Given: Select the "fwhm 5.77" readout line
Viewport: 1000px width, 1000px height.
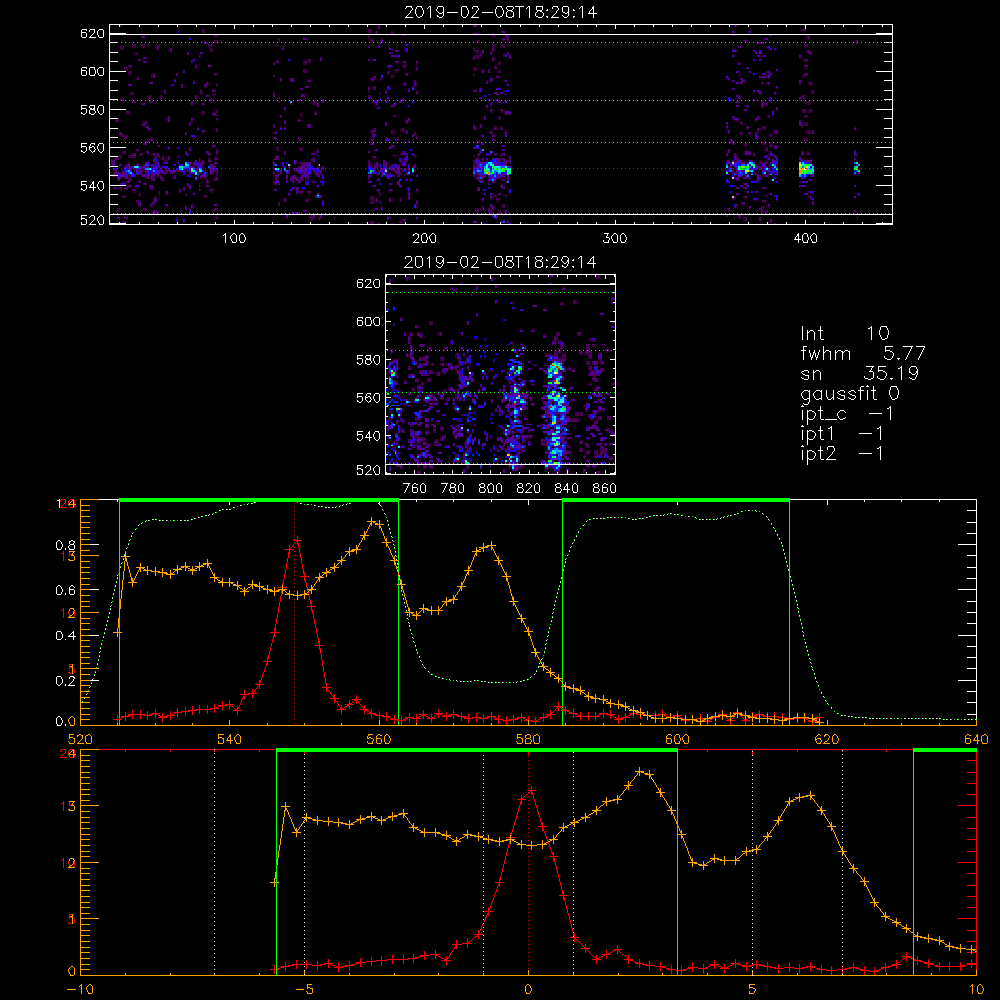Looking at the screenshot, I should pyautogui.click(x=862, y=353).
